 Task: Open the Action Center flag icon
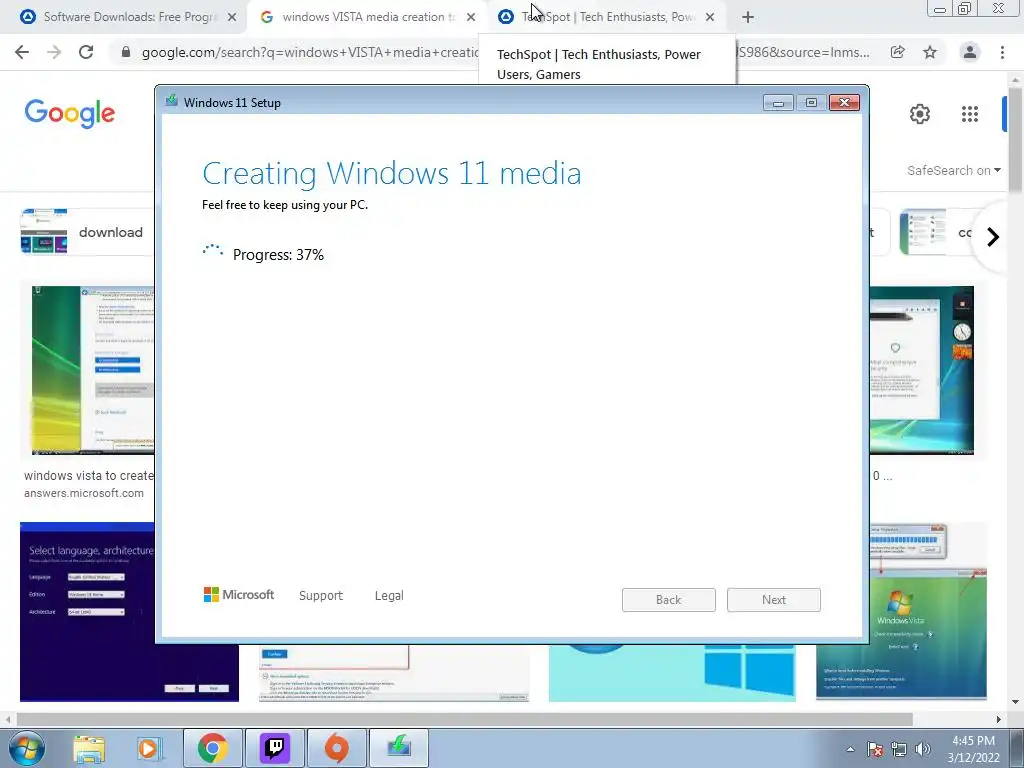(874, 749)
